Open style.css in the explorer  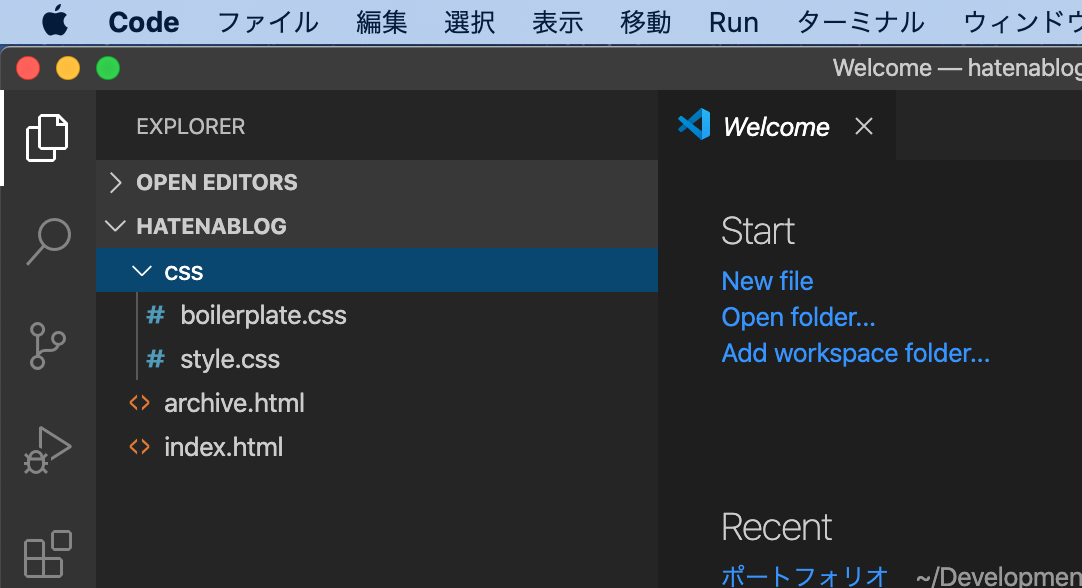click(x=230, y=359)
